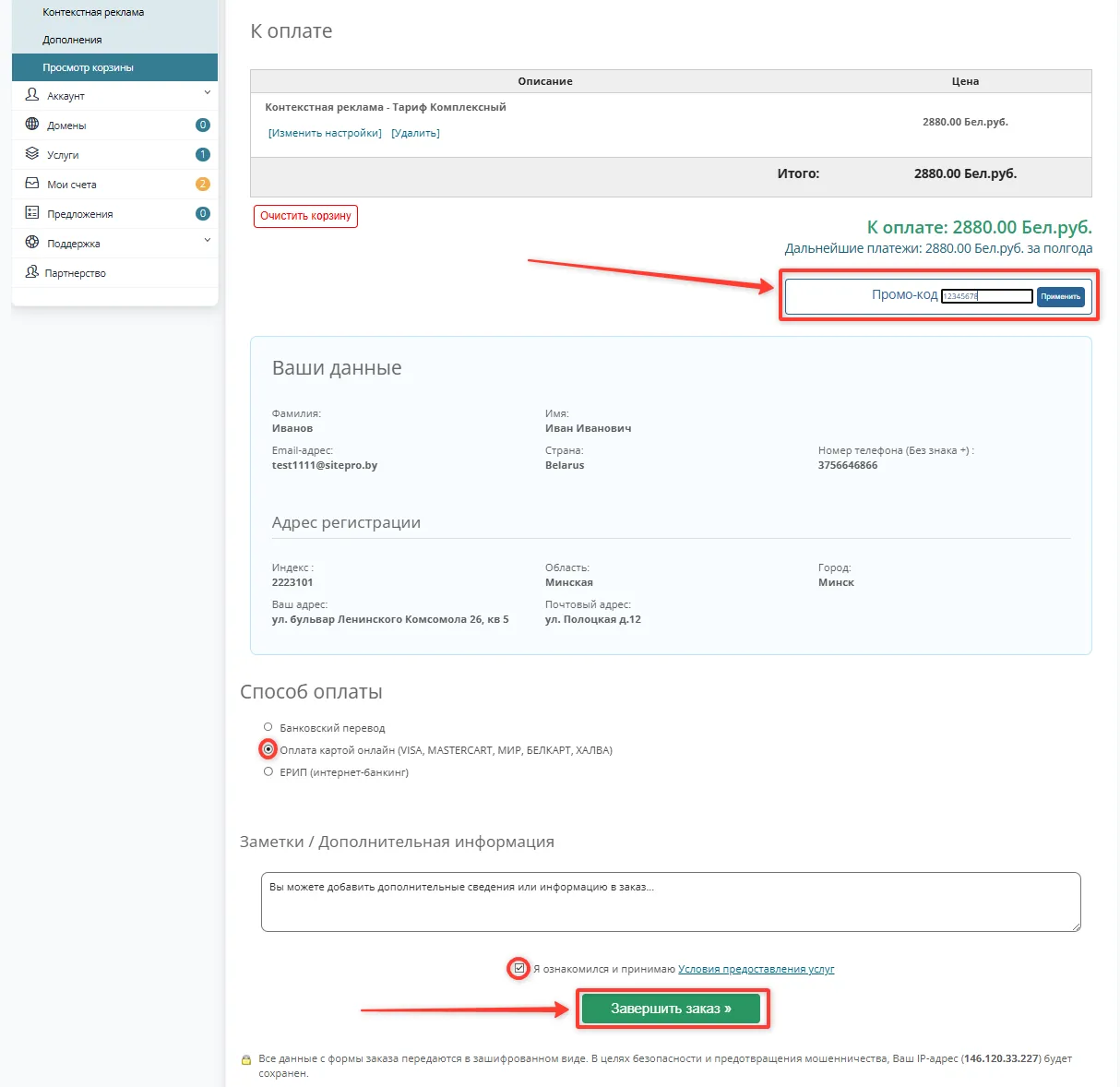The image size is (1120, 1087).
Task: Expand the Поддержка menu chevron
Action: pos(207,240)
